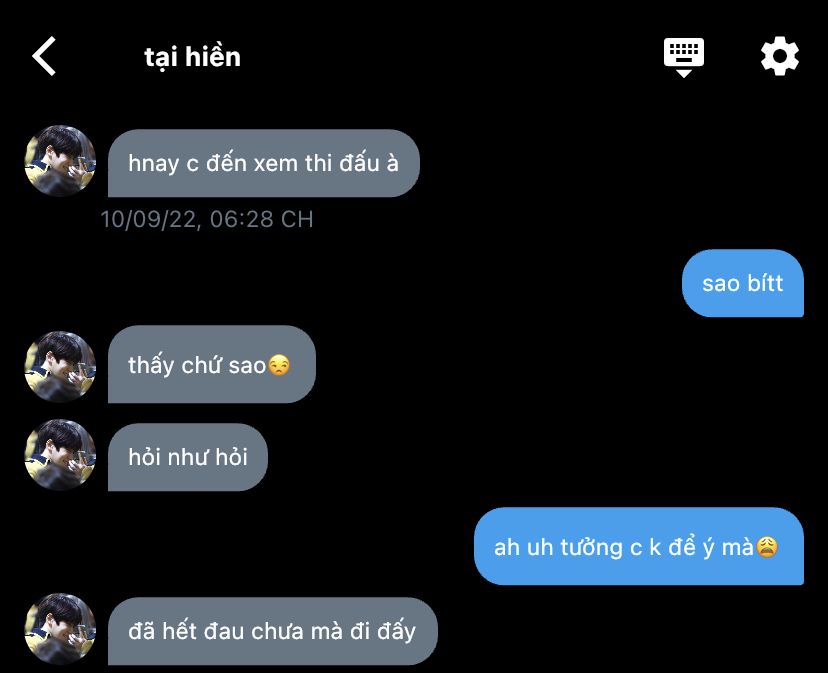
Task: Open chat settings gear
Action: click(779, 56)
